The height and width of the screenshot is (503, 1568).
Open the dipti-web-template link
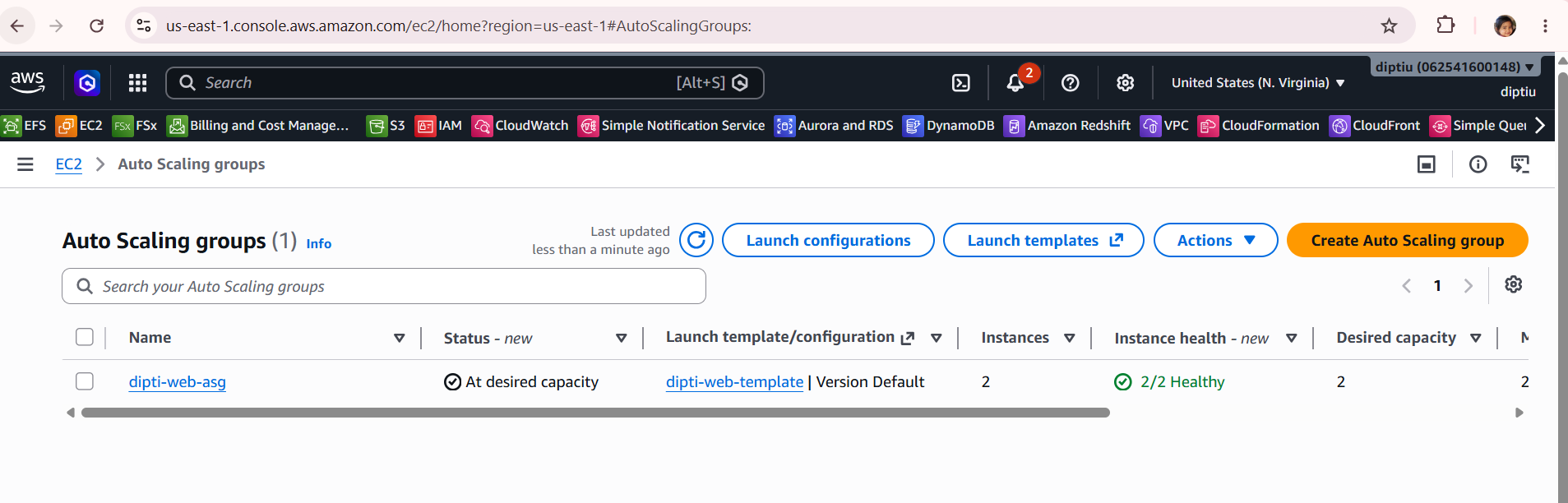(x=734, y=381)
